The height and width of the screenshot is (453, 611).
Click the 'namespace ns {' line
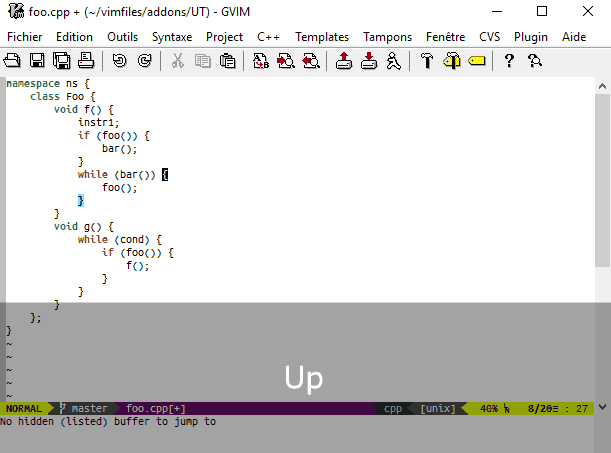tap(48, 84)
